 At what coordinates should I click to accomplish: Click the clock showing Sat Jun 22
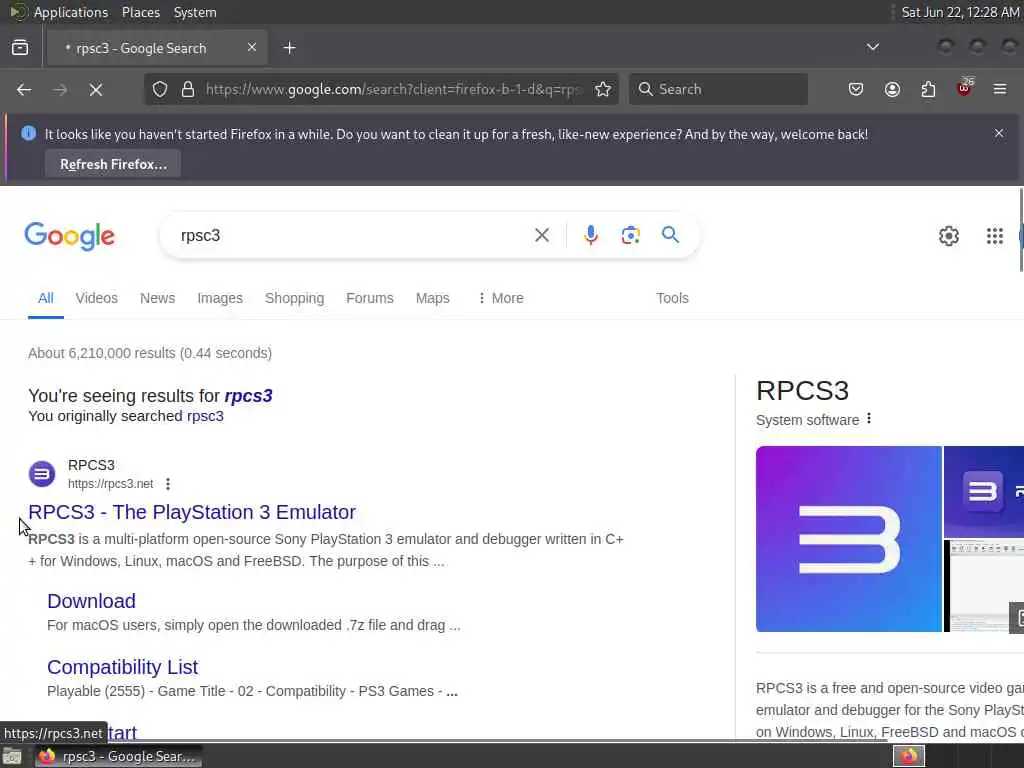coord(960,12)
